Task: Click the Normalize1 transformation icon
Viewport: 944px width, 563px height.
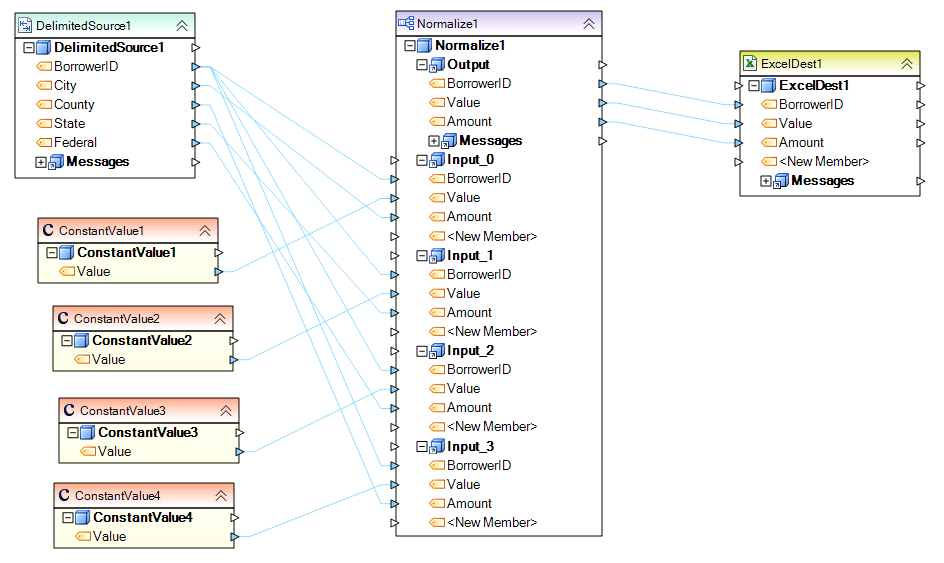Action: (406, 23)
